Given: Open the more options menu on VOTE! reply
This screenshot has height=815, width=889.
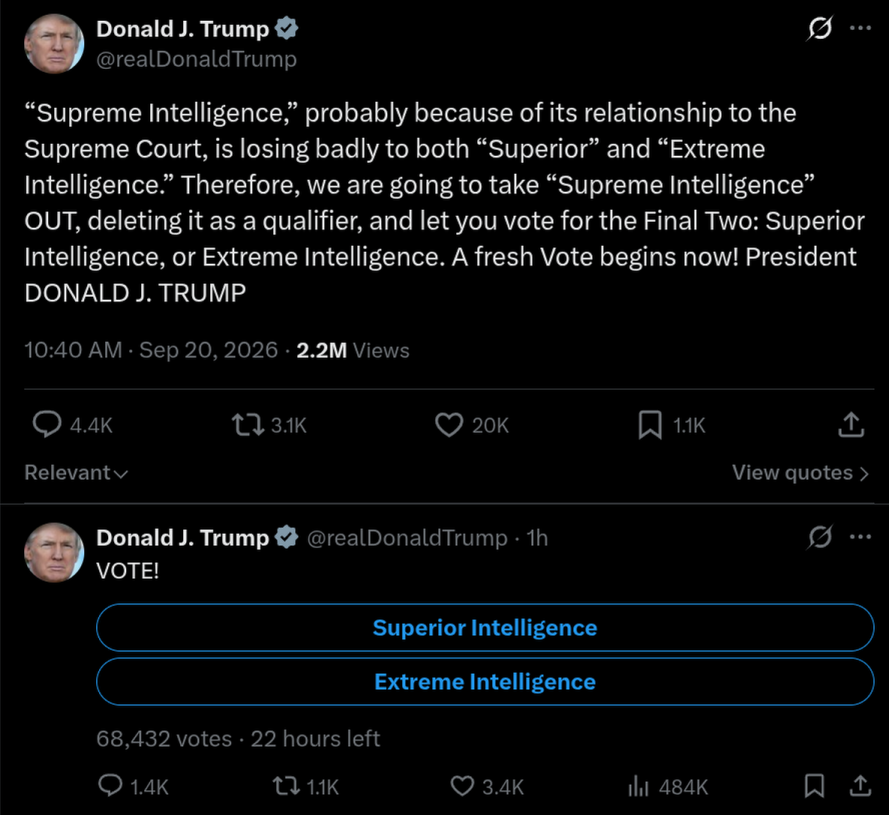Looking at the screenshot, I should point(860,537).
